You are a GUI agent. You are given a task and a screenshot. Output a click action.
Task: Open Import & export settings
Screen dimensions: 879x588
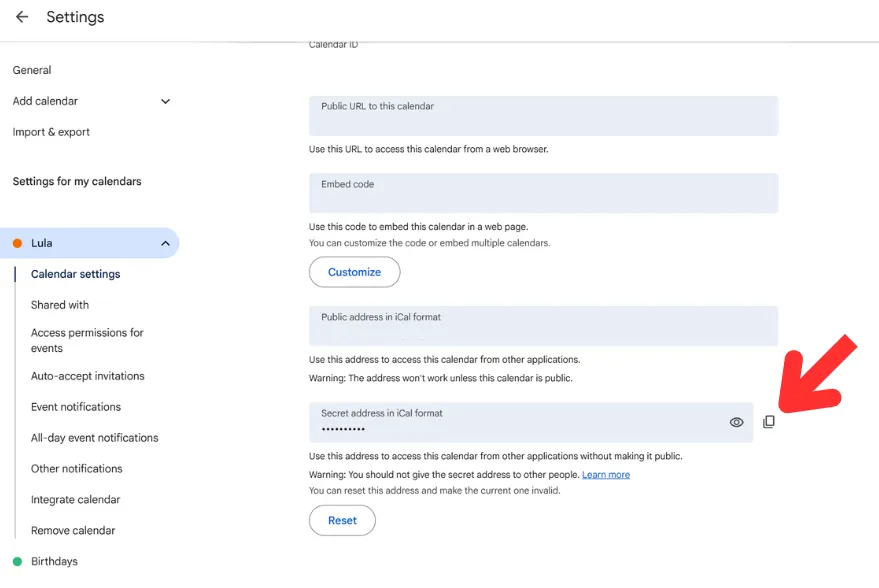tap(51, 132)
